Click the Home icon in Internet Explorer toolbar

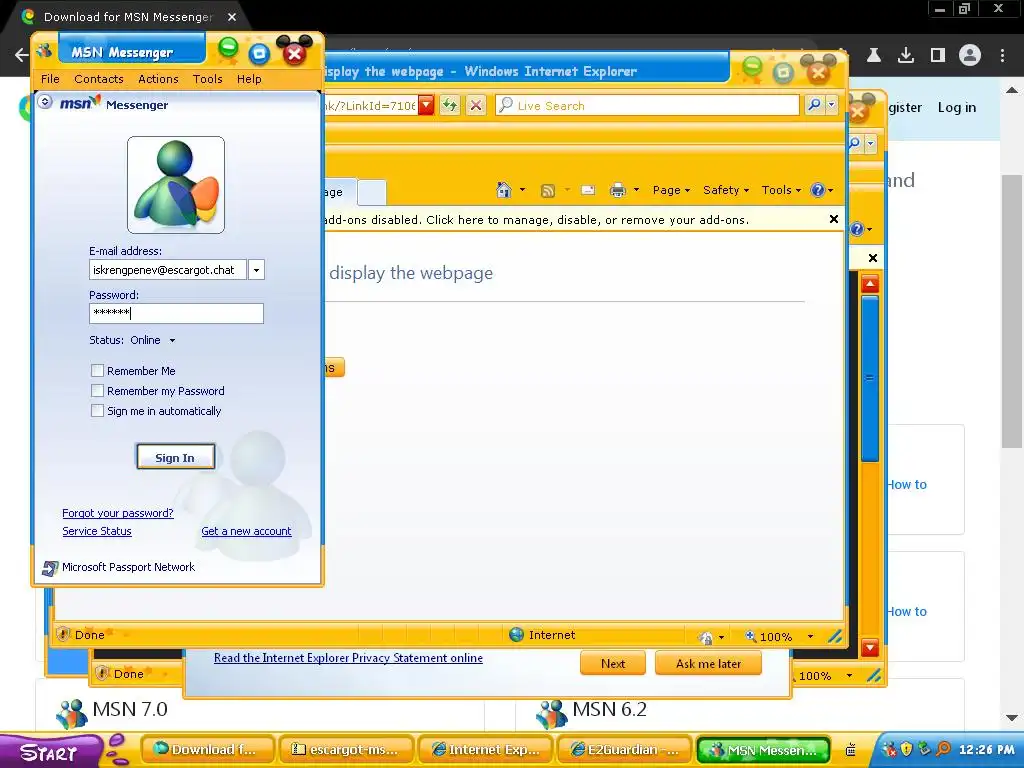[x=504, y=190]
